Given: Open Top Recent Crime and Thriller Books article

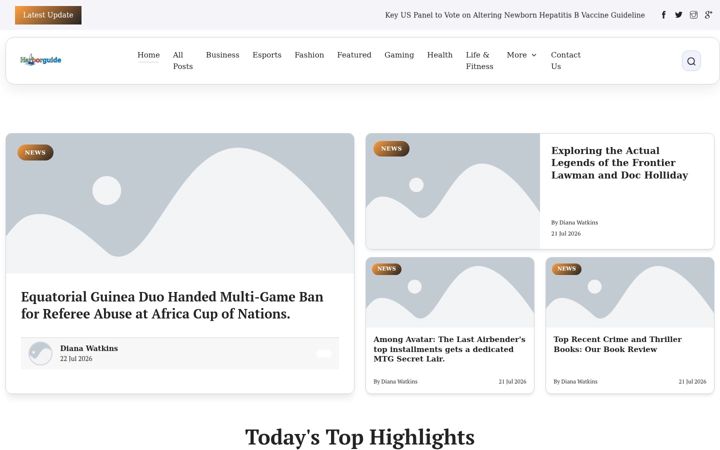Looking at the screenshot, I should [x=617, y=344].
